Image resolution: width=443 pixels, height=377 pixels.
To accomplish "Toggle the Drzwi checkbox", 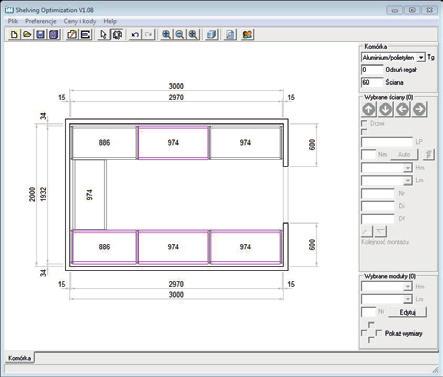I will [364, 123].
